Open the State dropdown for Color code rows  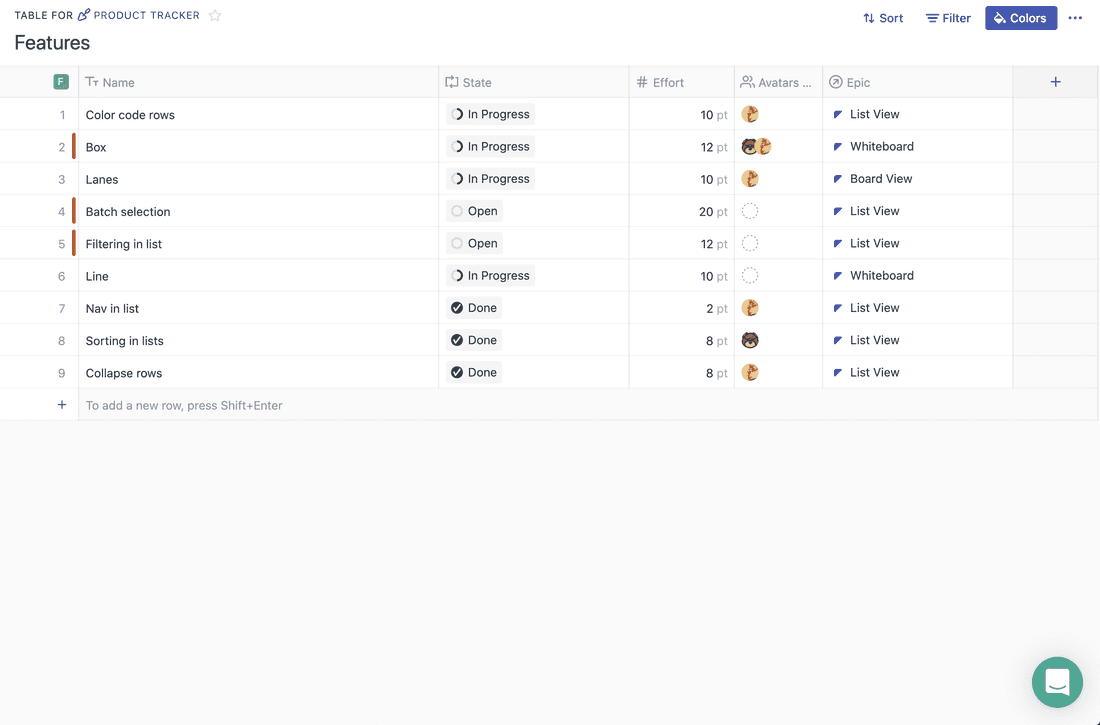(490, 115)
